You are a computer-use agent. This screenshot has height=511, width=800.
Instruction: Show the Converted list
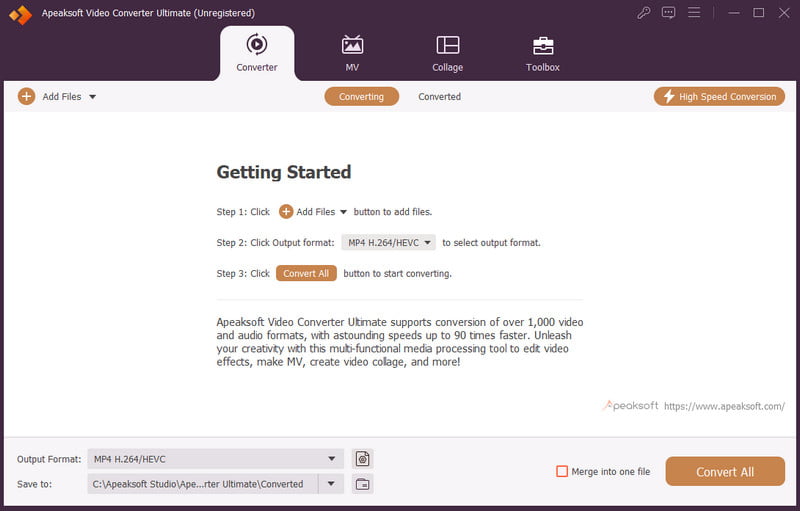pyautogui.click(x=439, y=97)
